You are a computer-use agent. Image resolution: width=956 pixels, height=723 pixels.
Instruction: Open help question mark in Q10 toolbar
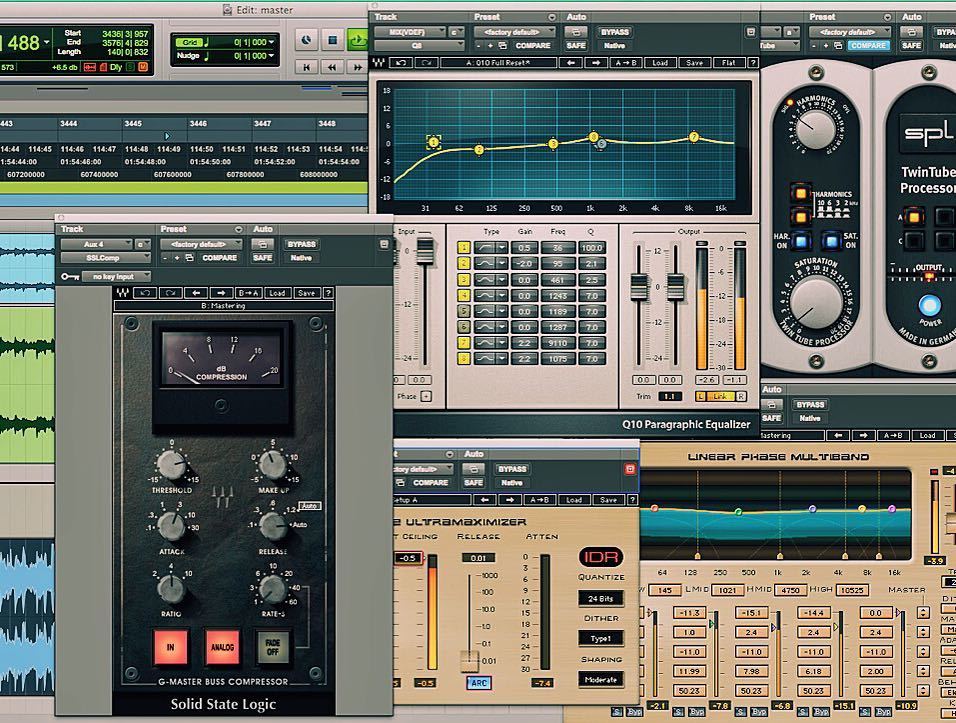(753, 63)
